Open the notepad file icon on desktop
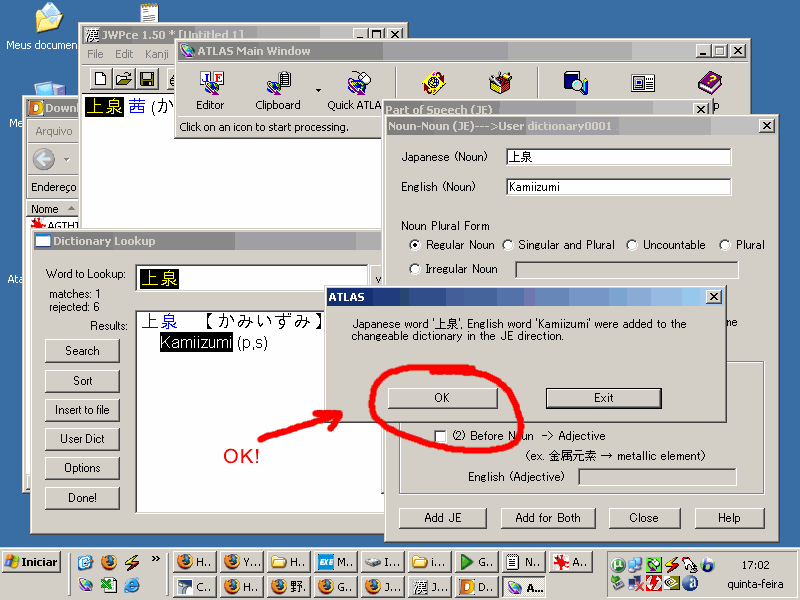 pos(149,12)
